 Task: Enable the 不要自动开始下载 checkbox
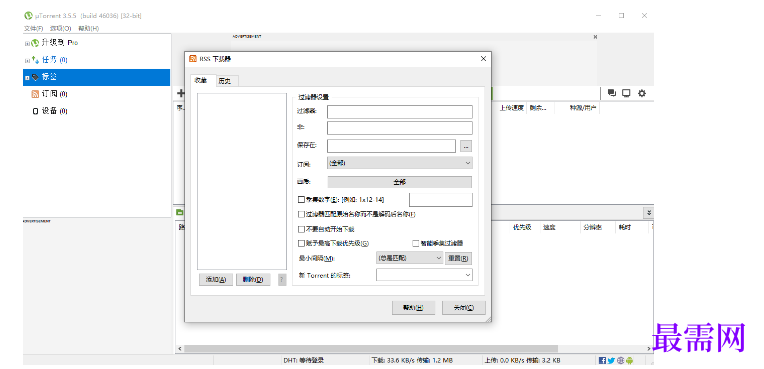pyautogui.click(x=301, y=229)
